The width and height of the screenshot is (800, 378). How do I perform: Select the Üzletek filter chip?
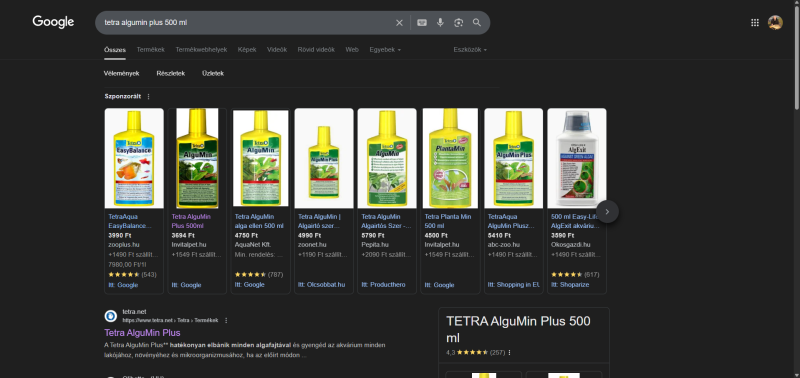(213, 73)
